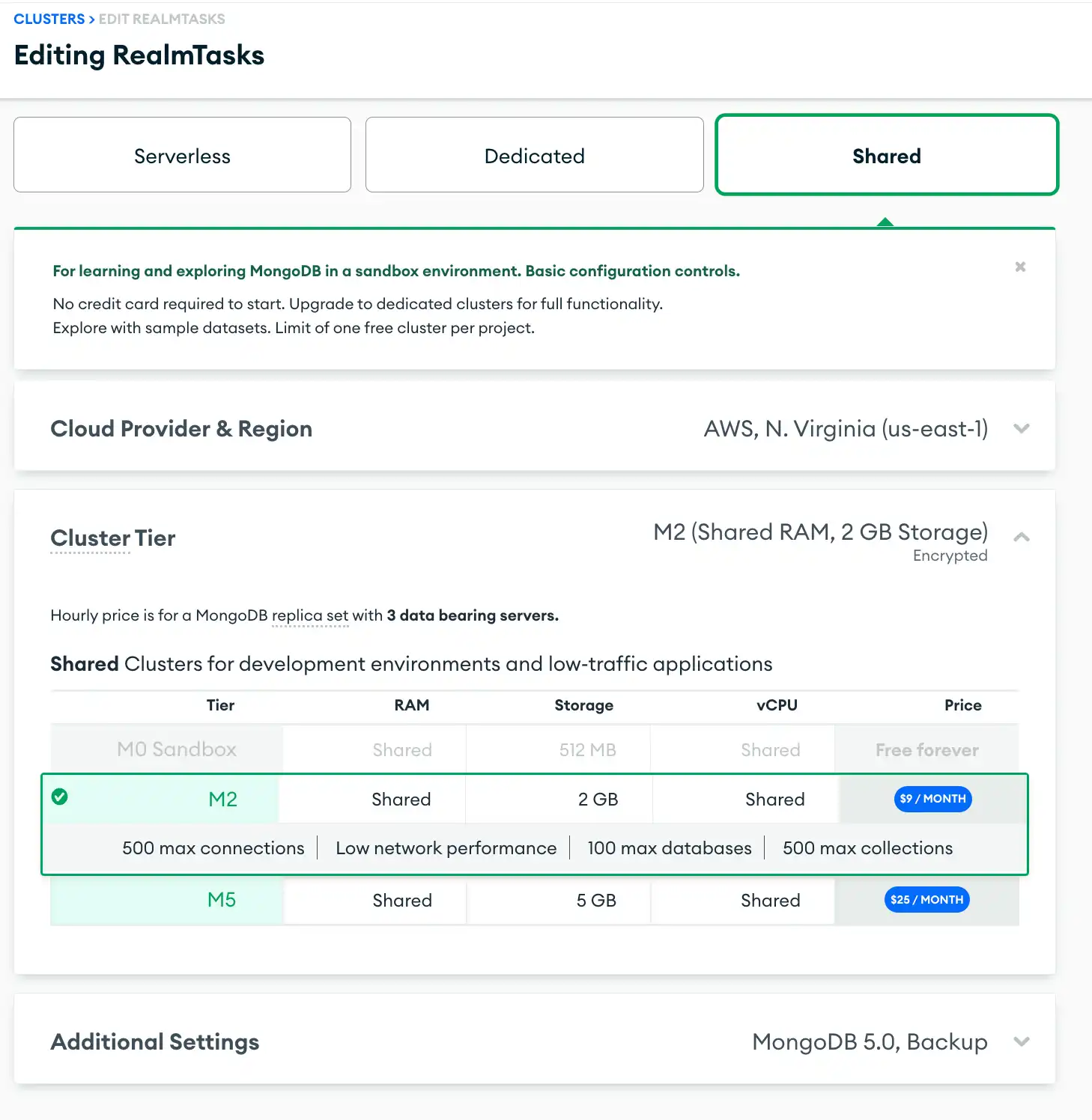
Task: Open the replica set definition link
Action: click(310, 615)
